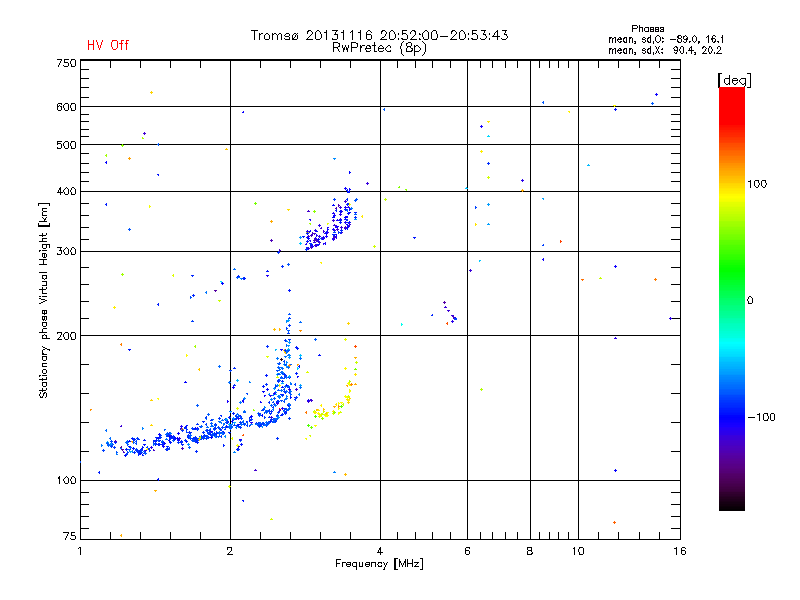Click the y-axis tick label '500'
This screenshot has width=800, height=600.
click(66, 145)
